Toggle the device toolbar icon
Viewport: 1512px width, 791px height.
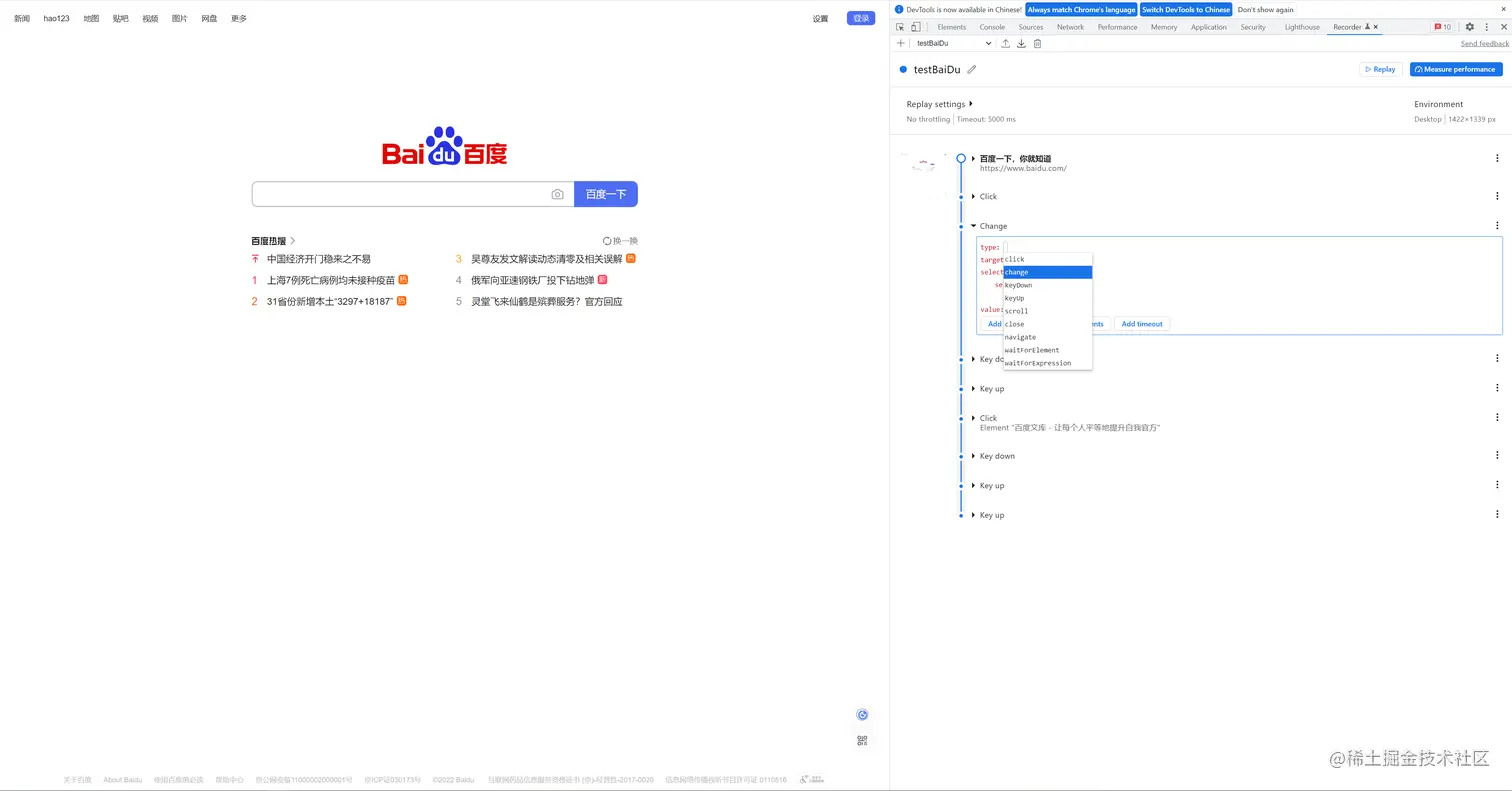click(x=915, y=27)
